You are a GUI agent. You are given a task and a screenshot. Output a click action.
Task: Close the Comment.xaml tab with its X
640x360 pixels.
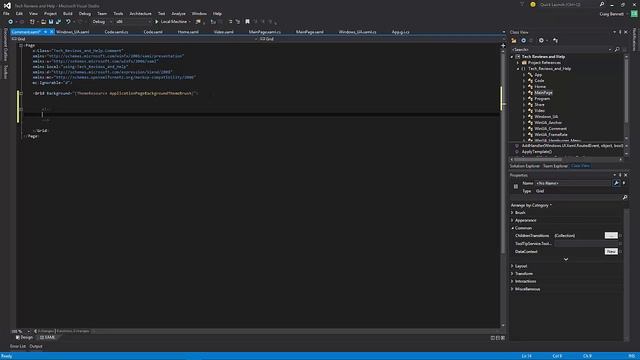point(51,32)
